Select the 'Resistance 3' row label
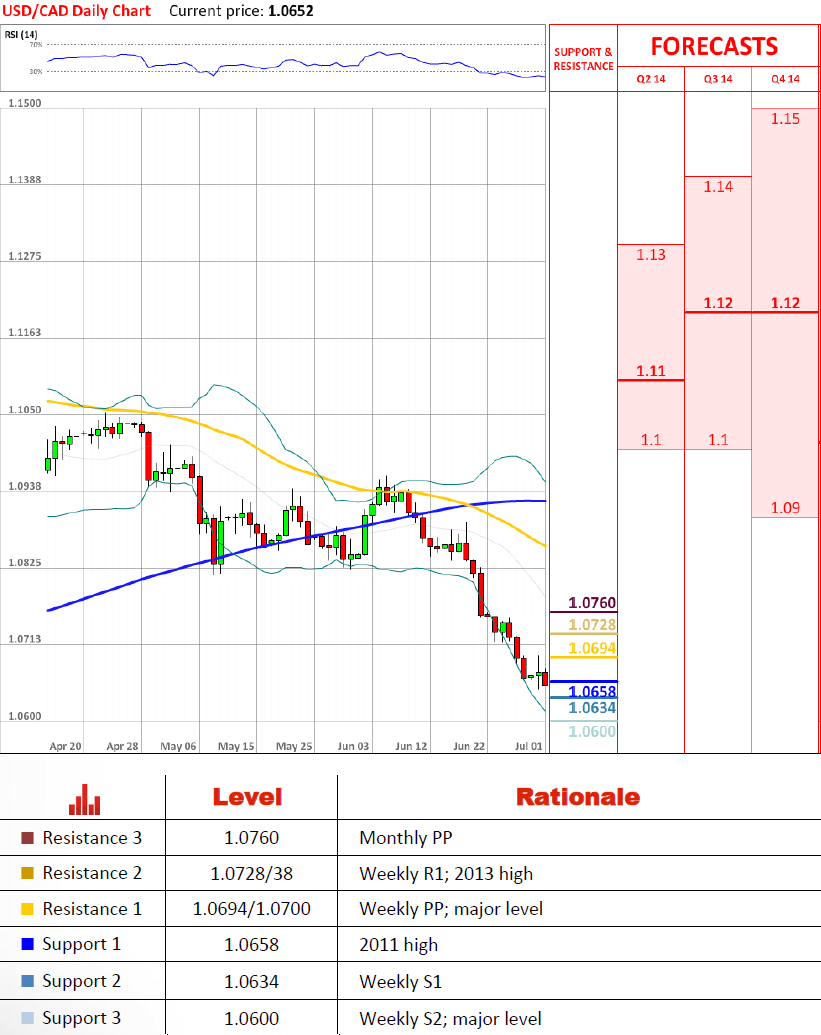This screenshot has height=1035, width=821. click(92, 838)
